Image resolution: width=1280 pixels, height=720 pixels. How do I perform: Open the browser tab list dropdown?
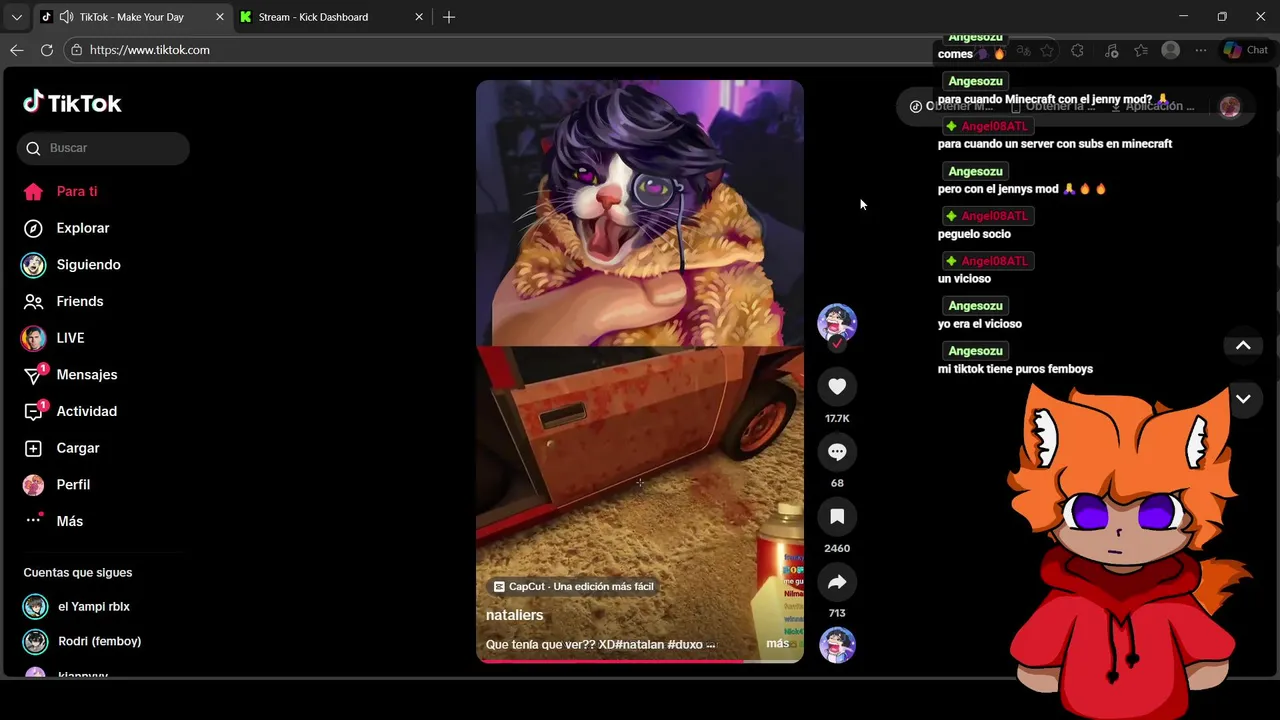(16, 17)
